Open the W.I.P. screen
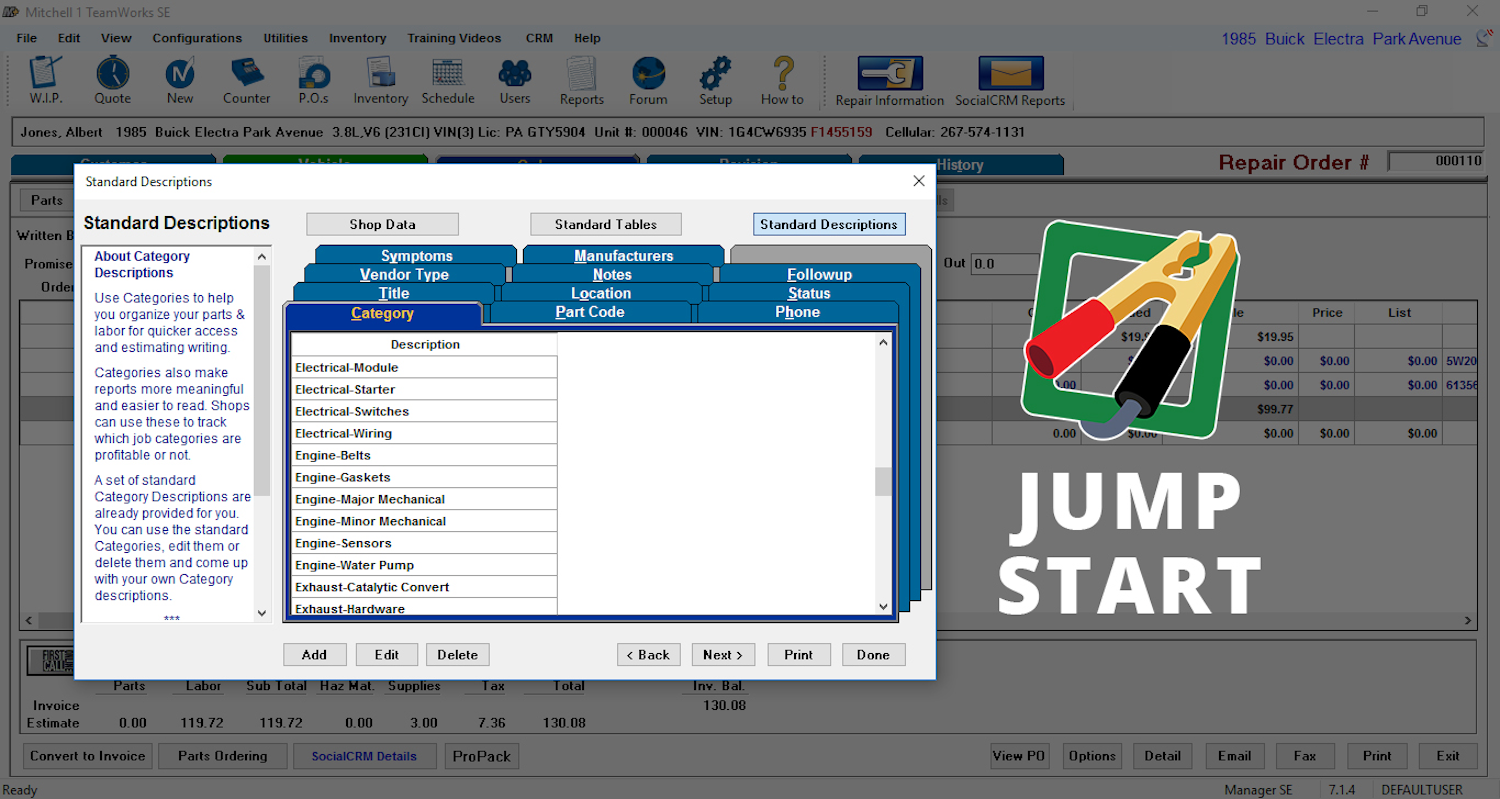The height and width of the screenshot is (799, 1500). pyautogui.click(x=45, y=80)
